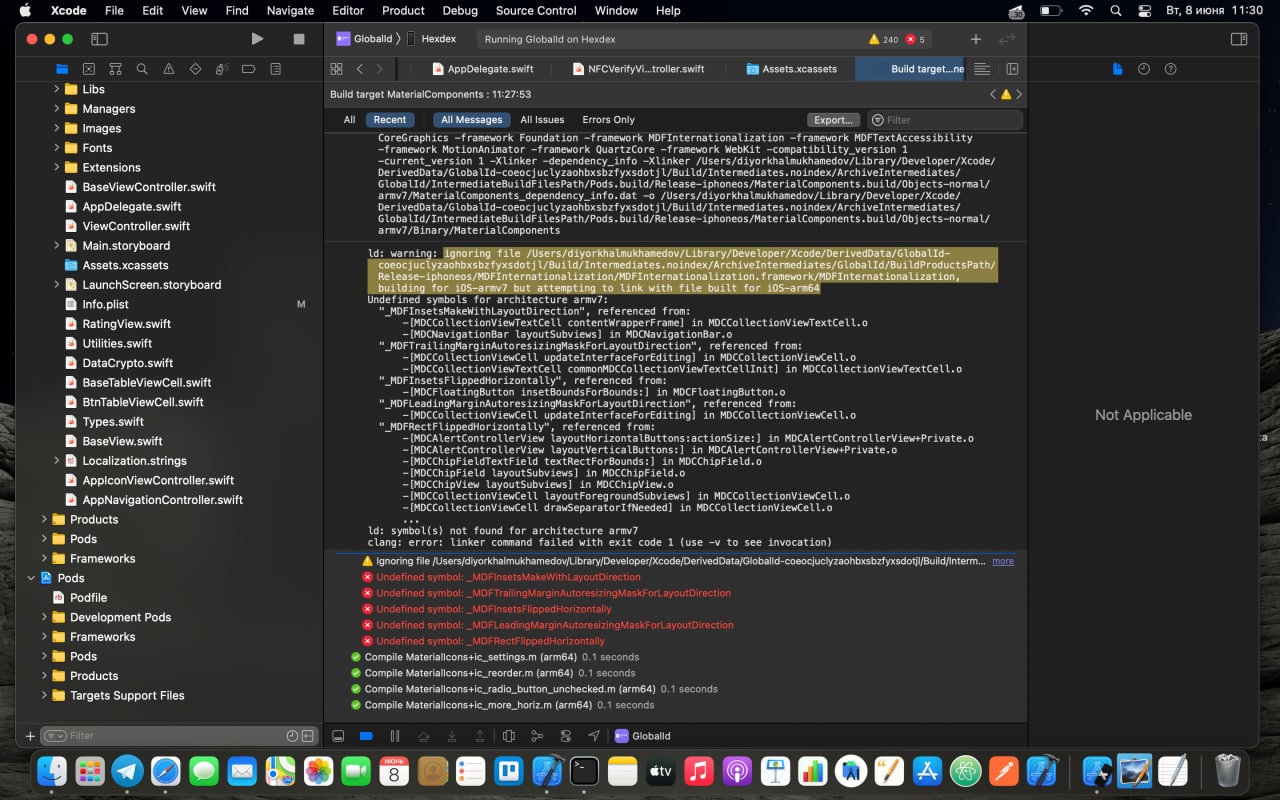Open the Source Control menu
This screenshot has width=1280, height=800.
[536, 11]
